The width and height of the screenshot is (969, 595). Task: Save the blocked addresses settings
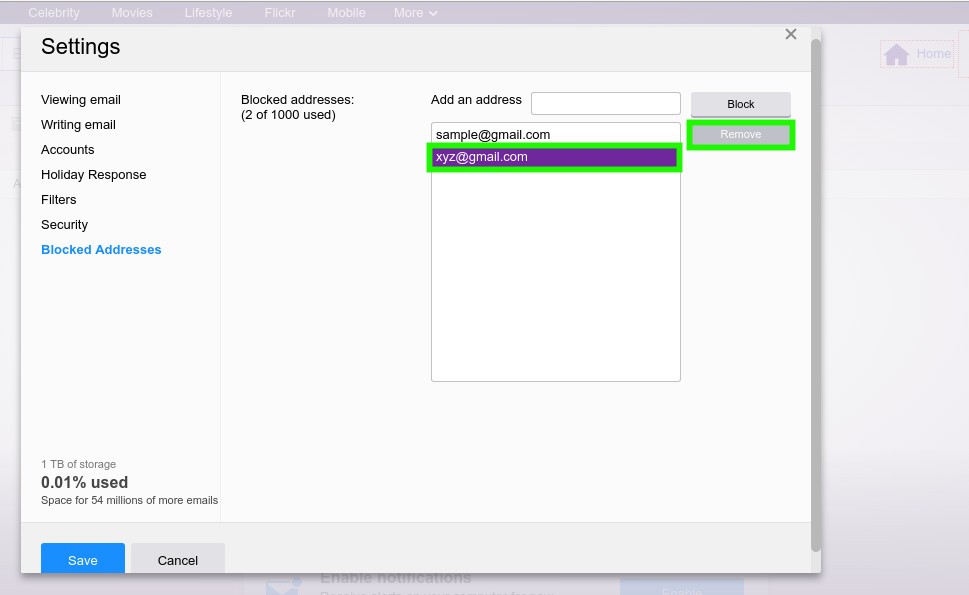pyautogui.click(x=82, y=560)
